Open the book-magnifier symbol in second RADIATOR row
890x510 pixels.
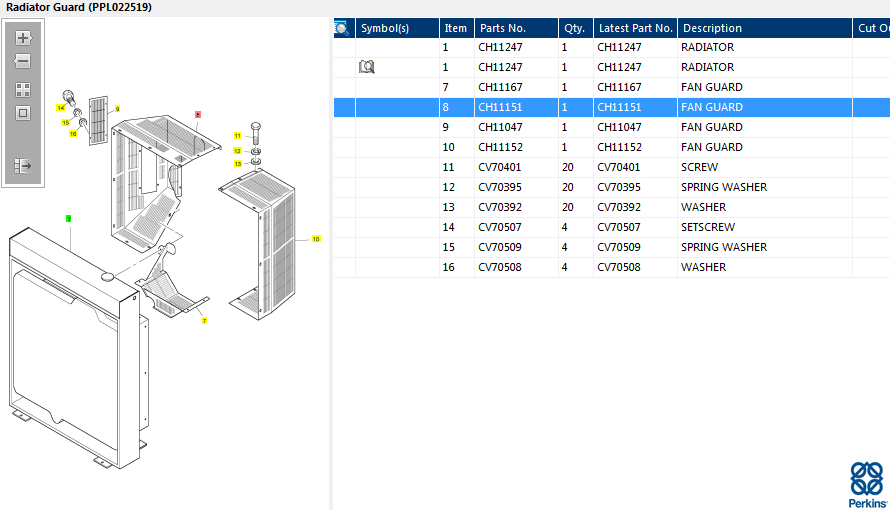click(367, 67)
